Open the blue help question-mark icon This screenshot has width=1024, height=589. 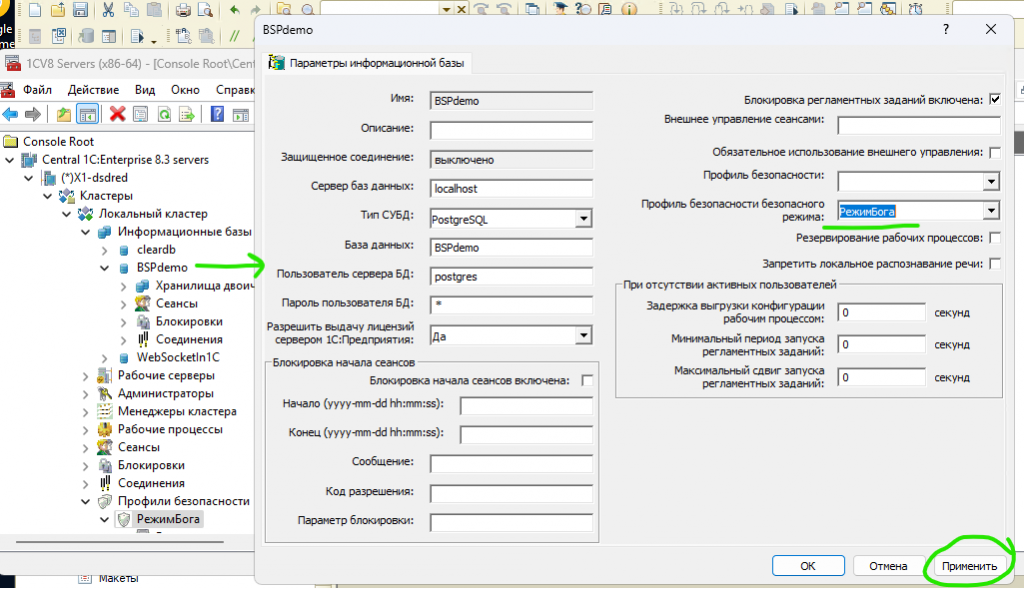pyautogui.click(x=217, y=114)
